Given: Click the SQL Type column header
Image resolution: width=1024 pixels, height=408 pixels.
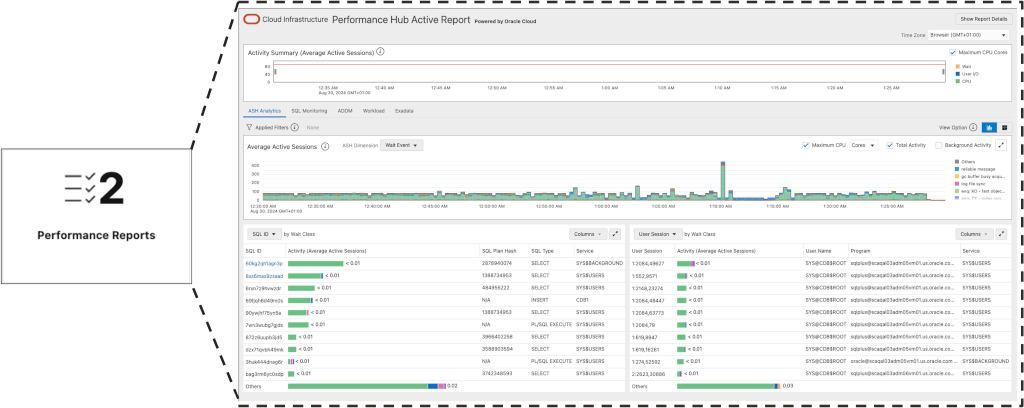Looking at the screenshot, I should click(542, 251).
